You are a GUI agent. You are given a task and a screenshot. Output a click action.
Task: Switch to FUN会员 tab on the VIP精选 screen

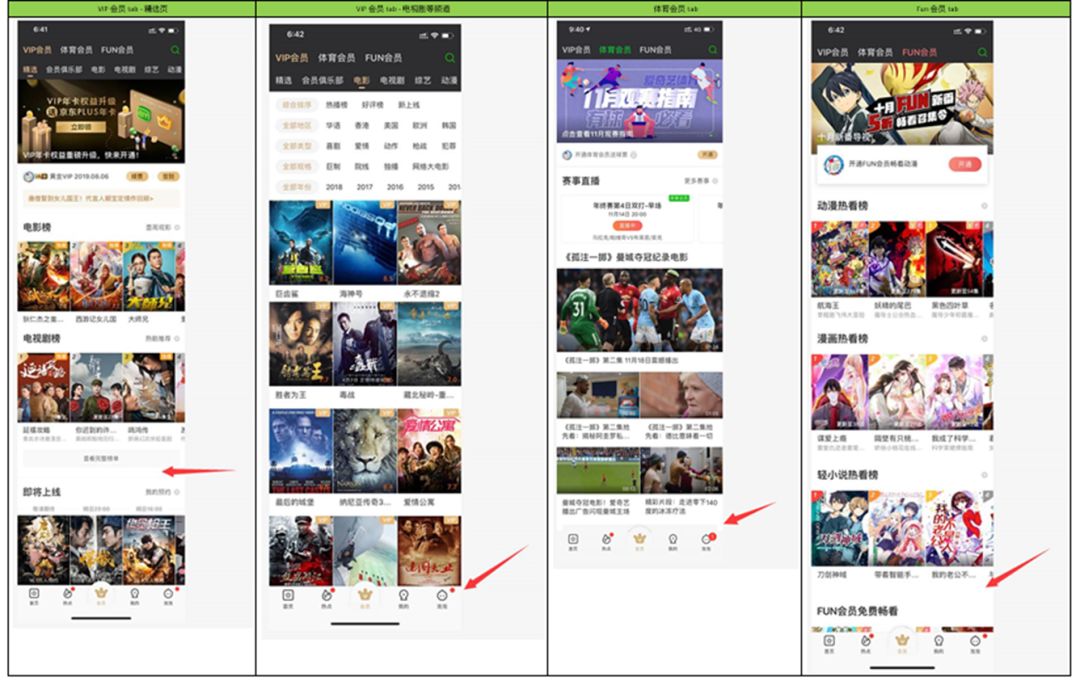pos(117,50)
